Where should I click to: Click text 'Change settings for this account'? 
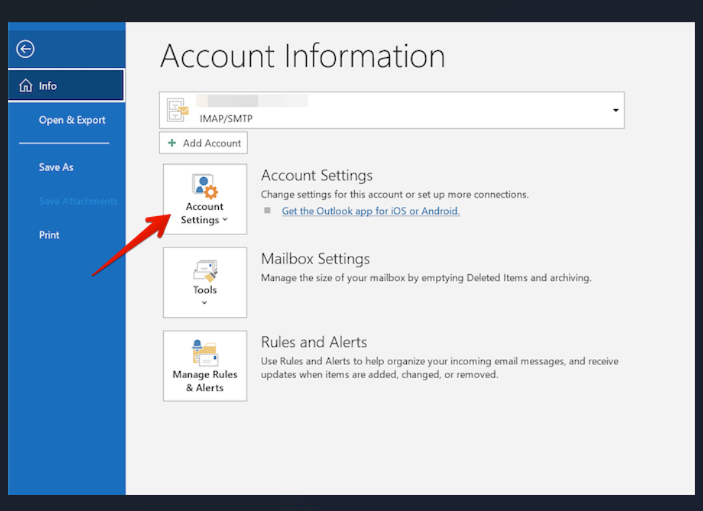tap(332, 195)
